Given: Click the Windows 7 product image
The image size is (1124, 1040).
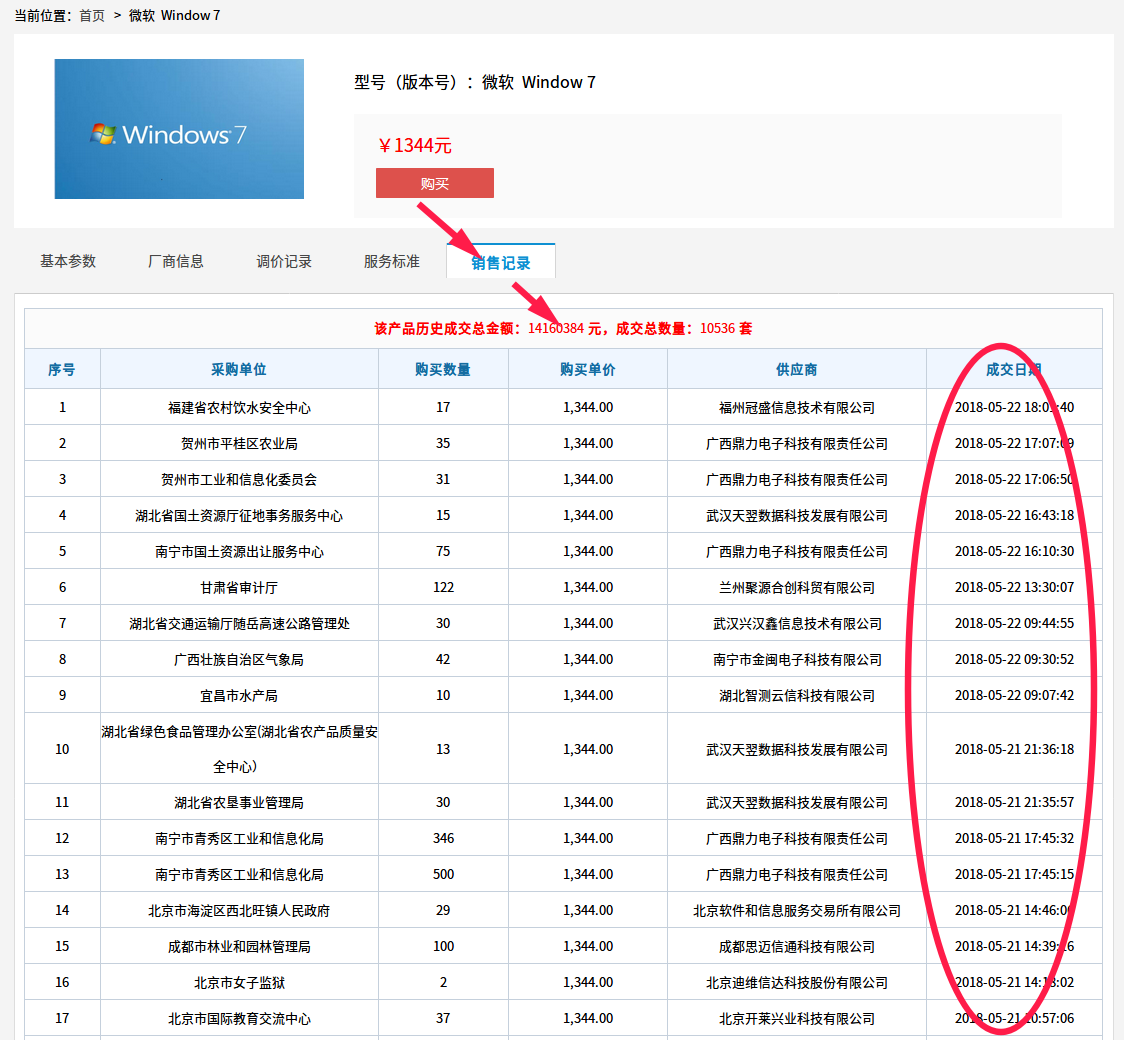Looking at the screenshot, I should (179, 129).
